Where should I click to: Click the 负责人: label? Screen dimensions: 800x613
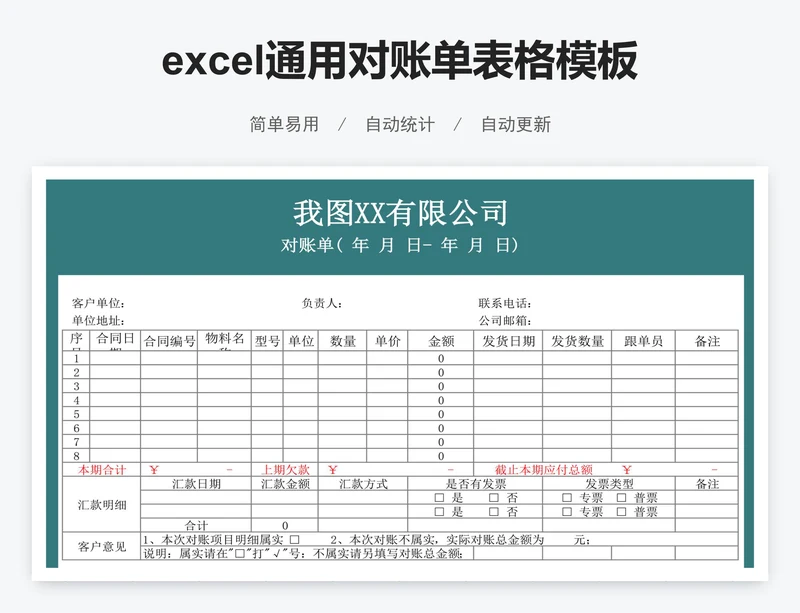pos(322,303)
